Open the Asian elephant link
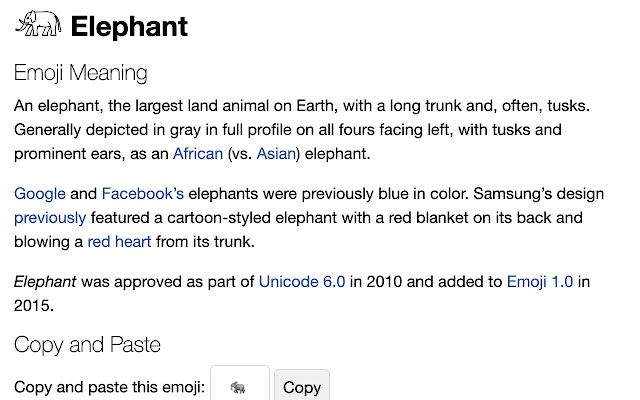 (x=276, y=153)
